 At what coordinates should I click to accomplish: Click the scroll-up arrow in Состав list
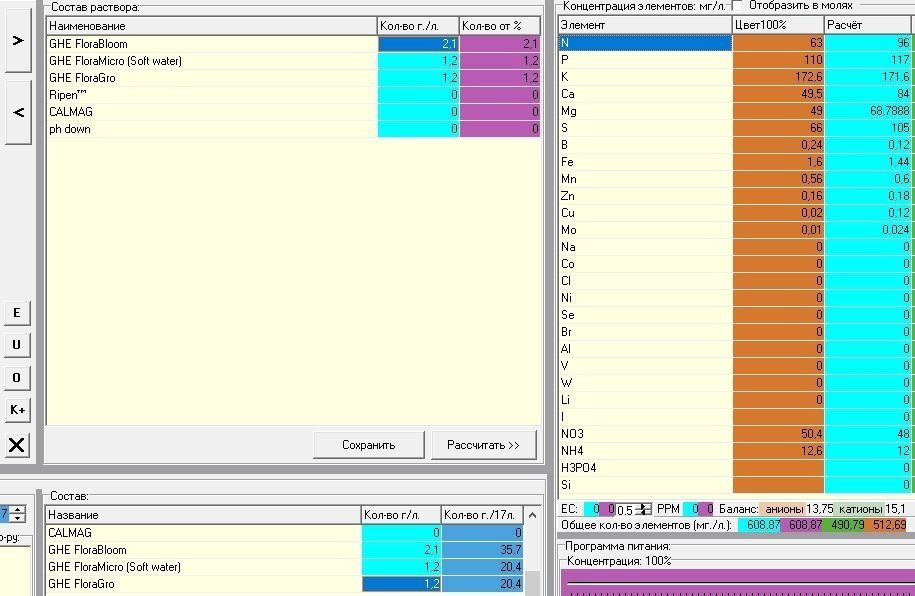pyautogui.click(x=532, y=515)
